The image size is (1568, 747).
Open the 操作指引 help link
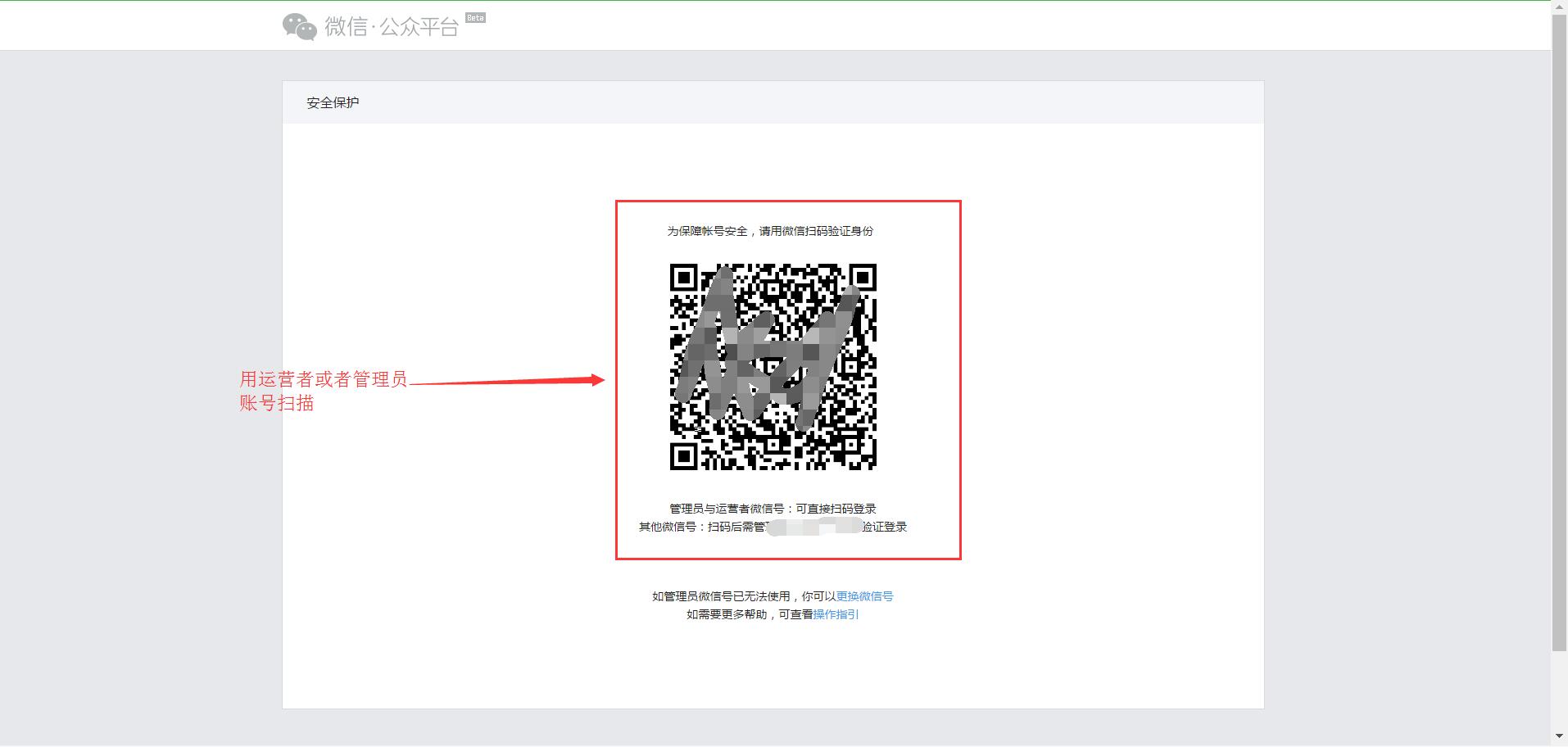coord(836,614)
